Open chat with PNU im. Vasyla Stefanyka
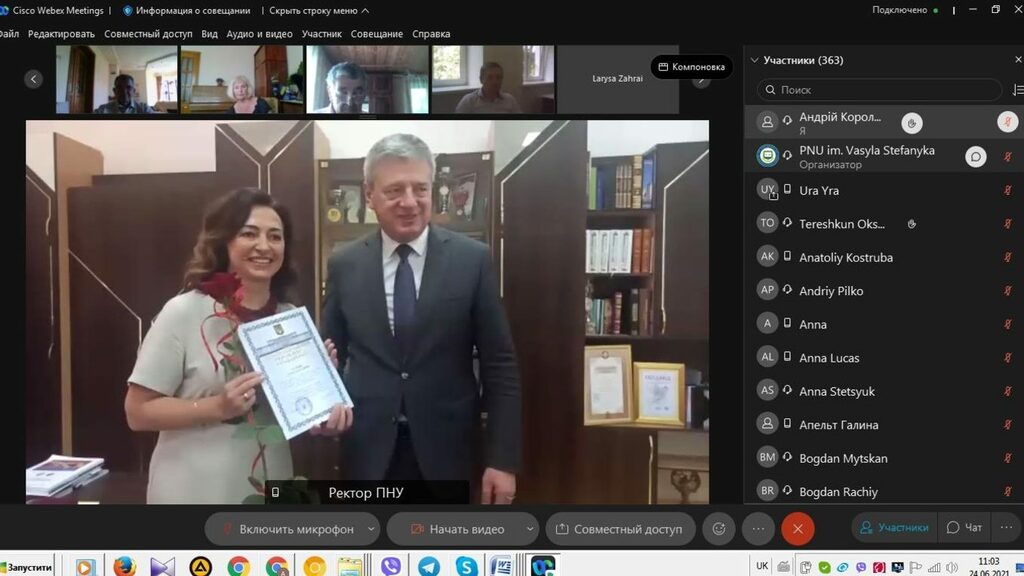1024x576 pixels. 975,157
